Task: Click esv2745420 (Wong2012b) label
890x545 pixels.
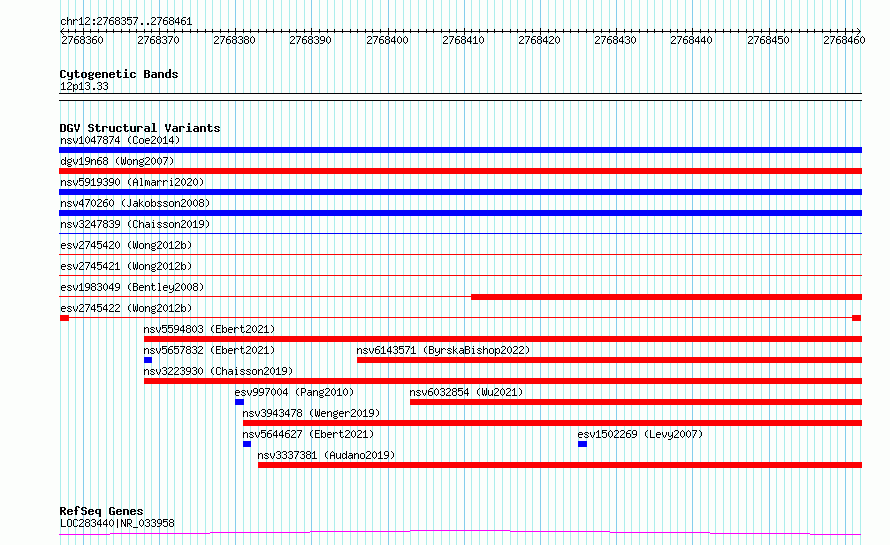Action: point(126,245)
